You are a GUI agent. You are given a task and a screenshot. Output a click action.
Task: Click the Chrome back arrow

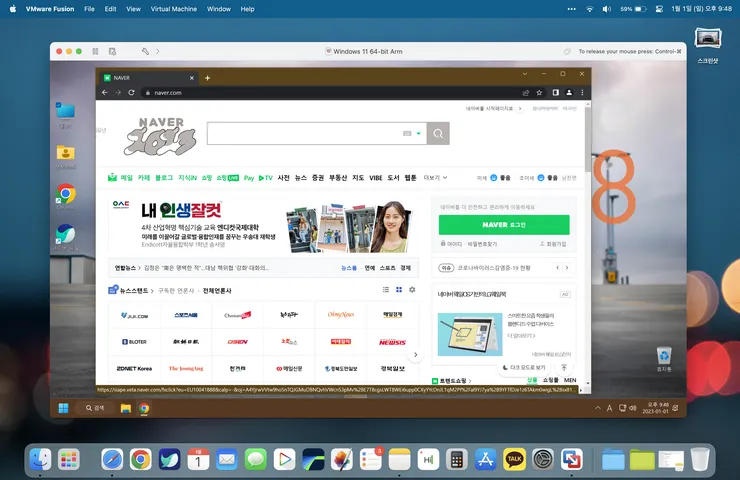pyautogui.click(x=105, y=93)
